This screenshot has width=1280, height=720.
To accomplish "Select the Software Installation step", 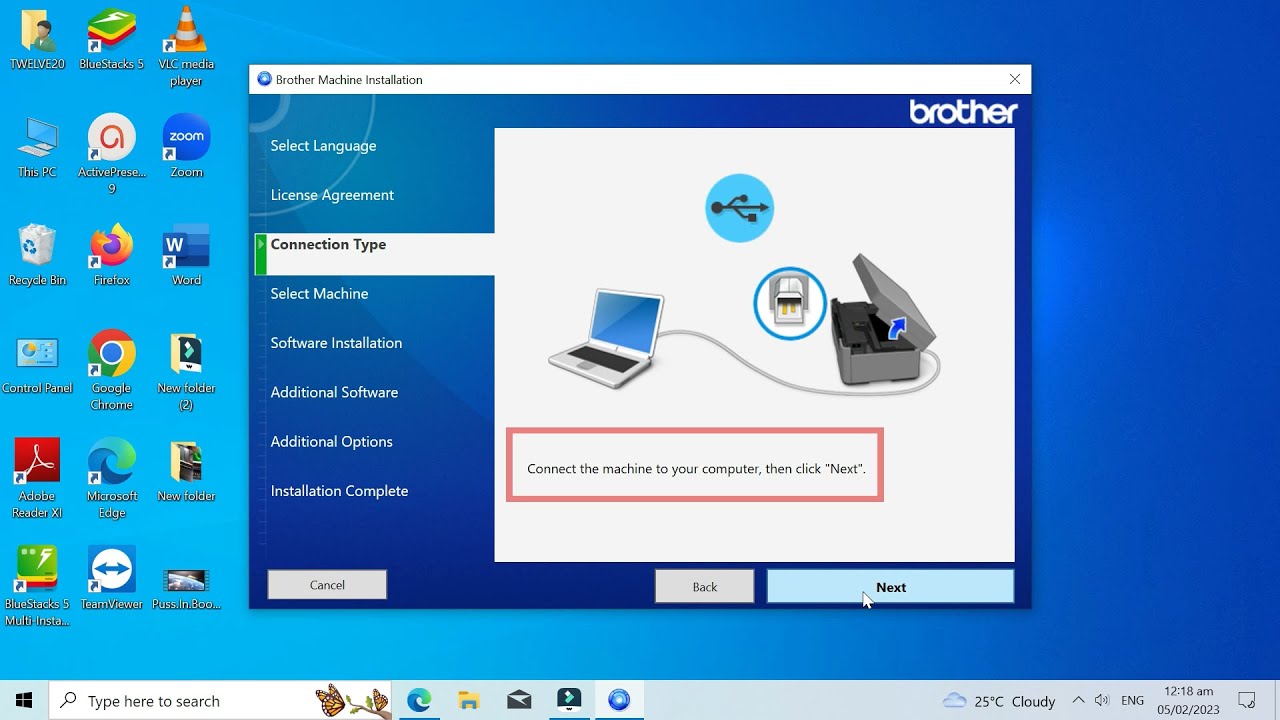I will coord(336,343).
